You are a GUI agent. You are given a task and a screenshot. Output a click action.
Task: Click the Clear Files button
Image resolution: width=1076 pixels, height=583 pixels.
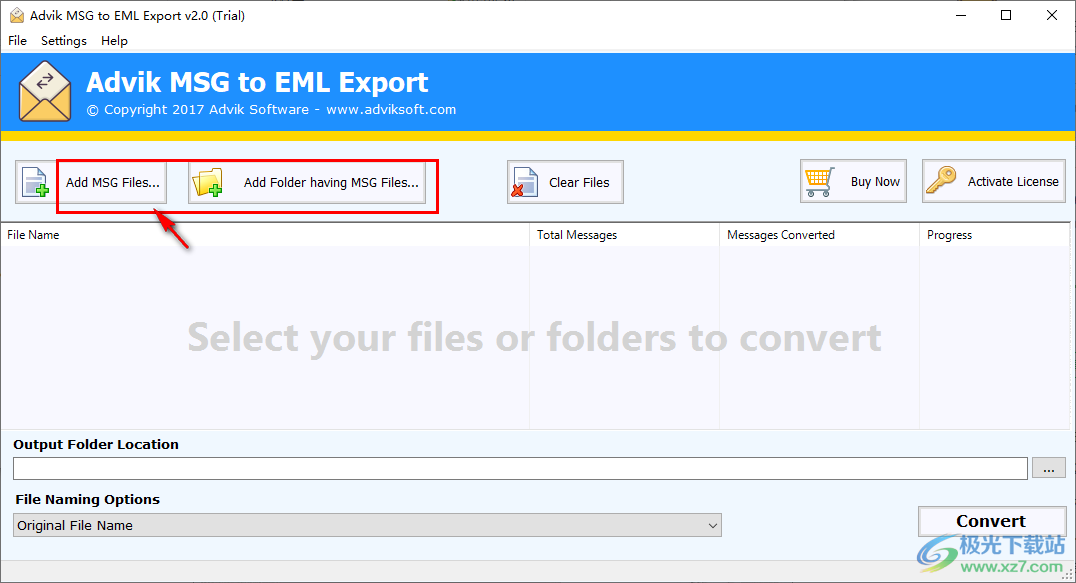click(565, 182)
